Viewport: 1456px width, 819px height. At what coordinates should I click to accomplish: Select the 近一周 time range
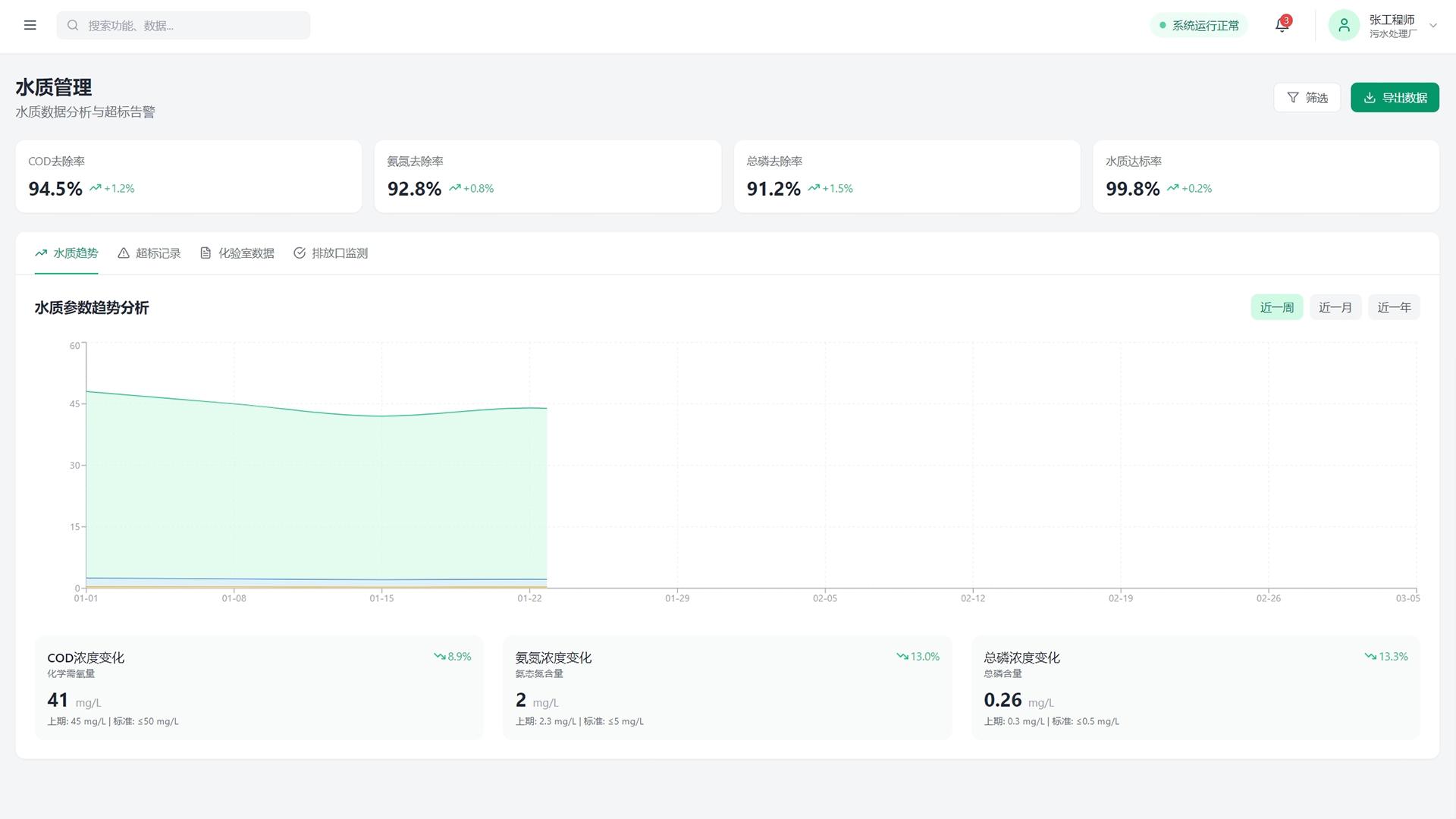click(1276, 307)
